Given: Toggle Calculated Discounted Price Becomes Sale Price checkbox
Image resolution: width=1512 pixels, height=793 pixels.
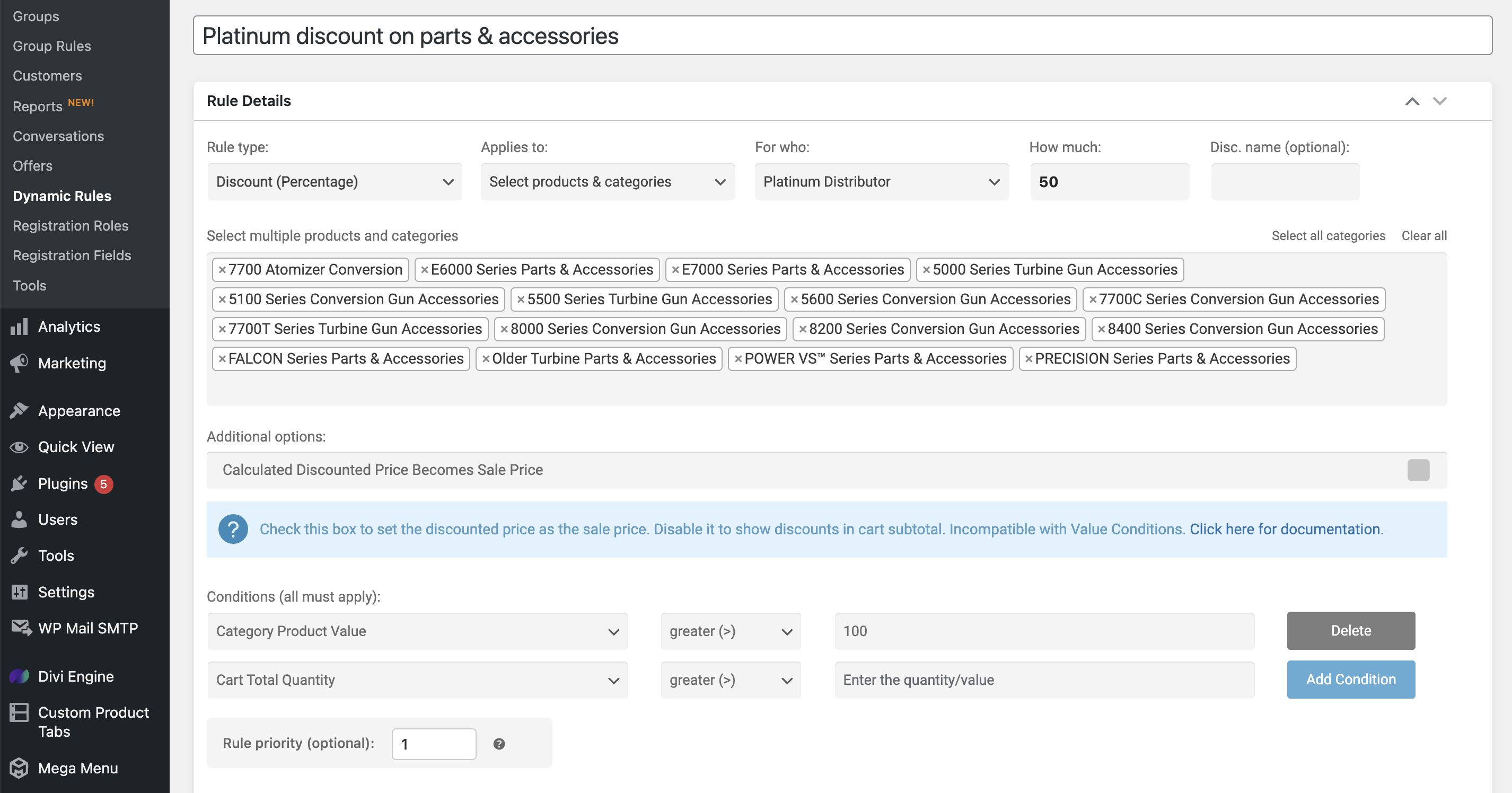Looking at the screenshot, I should (1418, 470).
